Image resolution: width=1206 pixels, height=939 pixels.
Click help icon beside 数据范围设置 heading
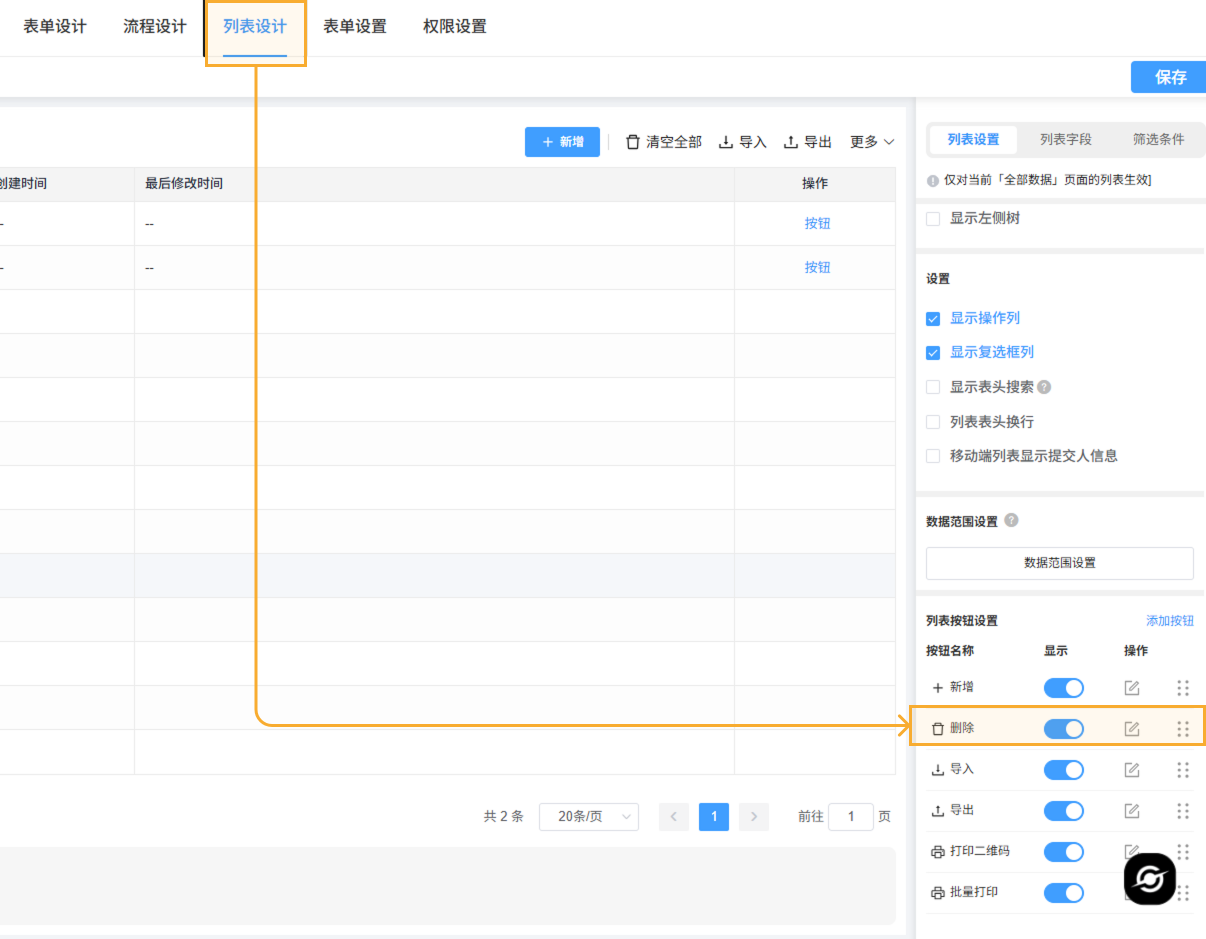(1011, 521)
